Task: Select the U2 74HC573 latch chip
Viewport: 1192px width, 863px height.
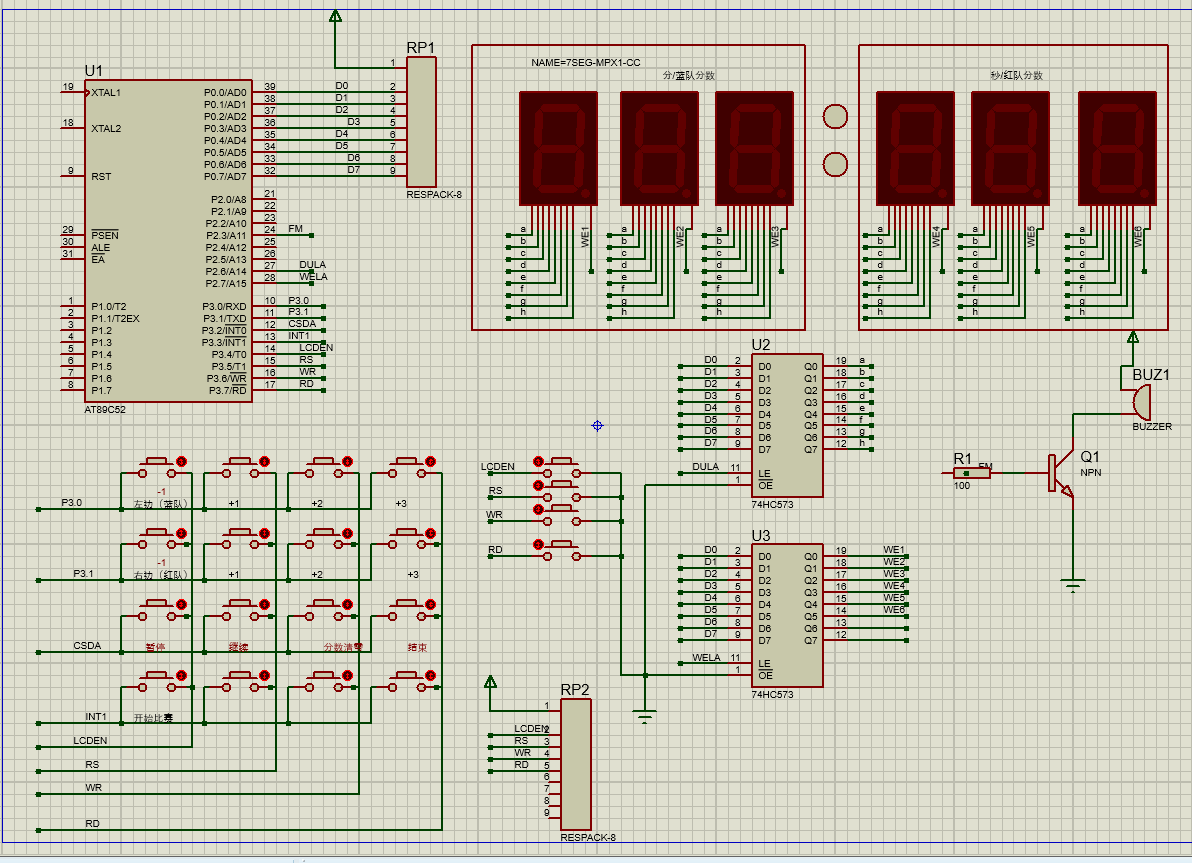Action: pos(787,426)
